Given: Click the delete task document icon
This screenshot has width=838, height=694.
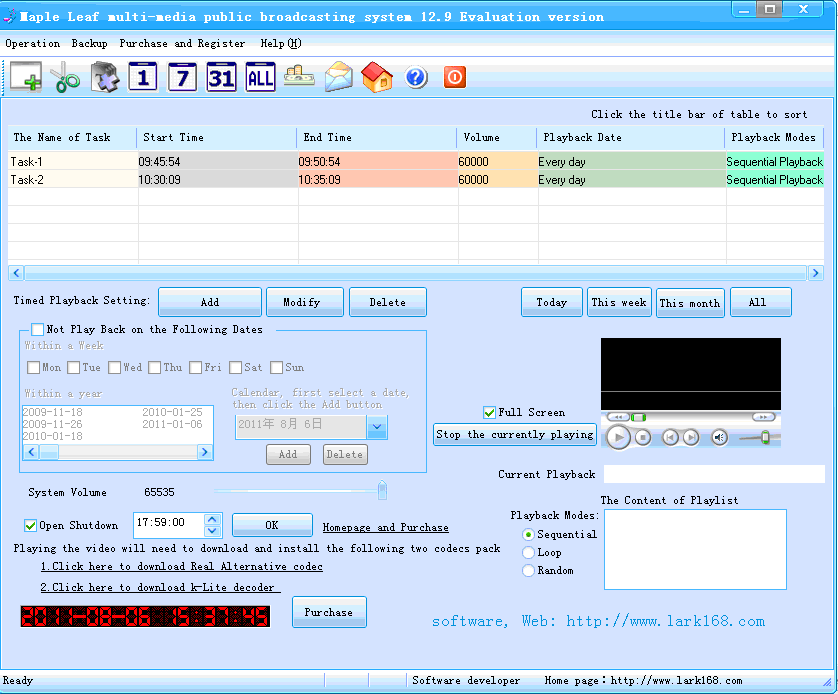Looking at the screenshot, I should pos(104,77).
